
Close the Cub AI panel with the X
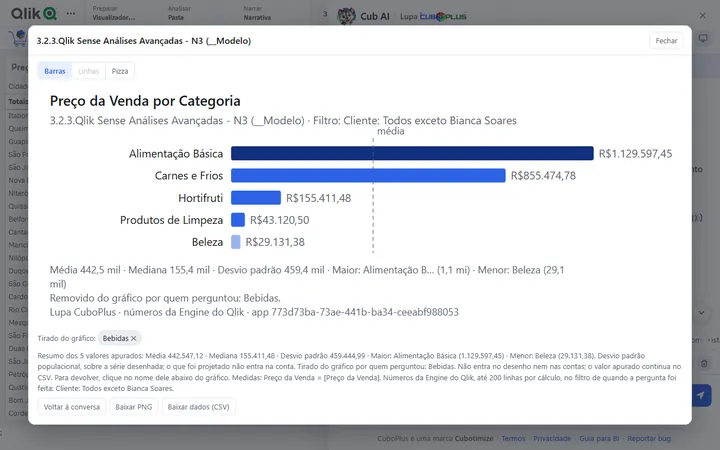[703, 16]
